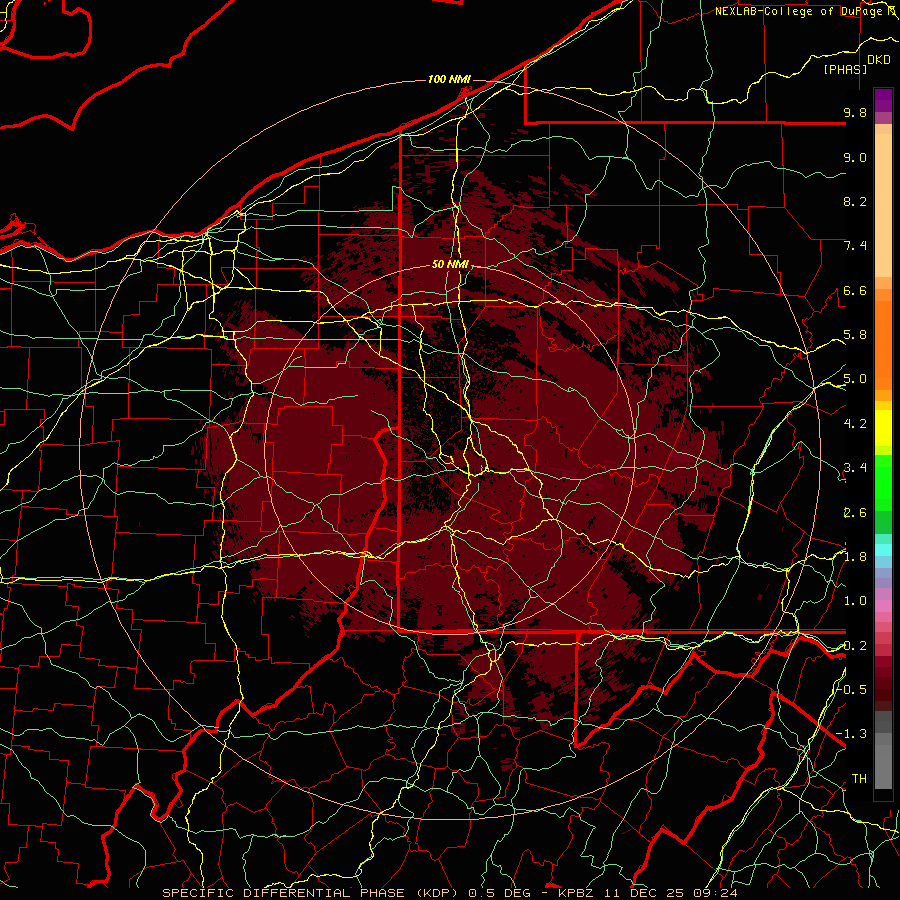The width and height of the screenshot is (900, 900).
Task: Click the 100 NMI range ring label
Action: pyautogui.click(x=449, y=79)
